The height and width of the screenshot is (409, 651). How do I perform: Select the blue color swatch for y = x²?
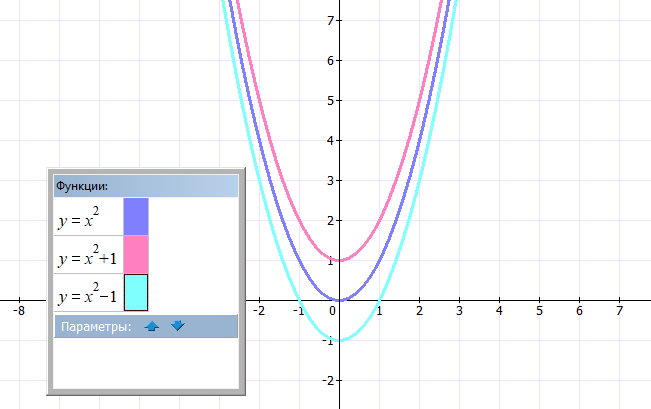(x=135, y=216)
